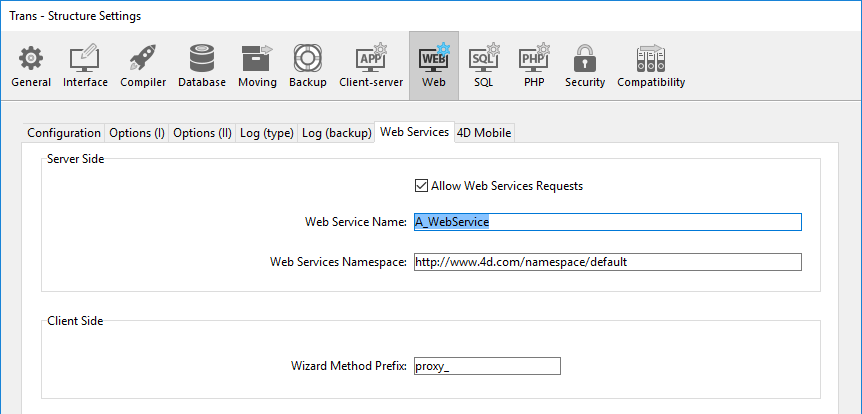The width and height of the screenshot is (862, 414).
Task: Open Client-server settings
Action: tap(371, 66)
